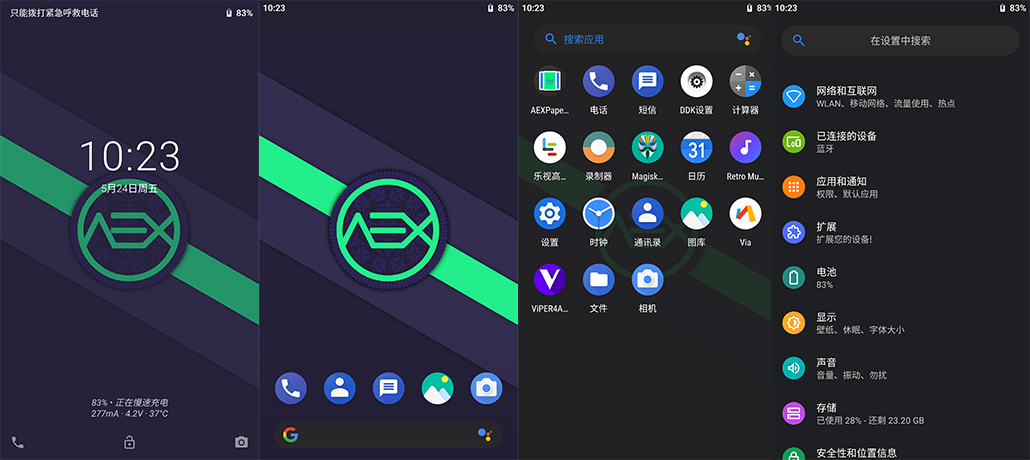Tap the Google Assistant icon in the home search bar
The width and height of the screenshot is (1030, 460).
pos(485,434)
